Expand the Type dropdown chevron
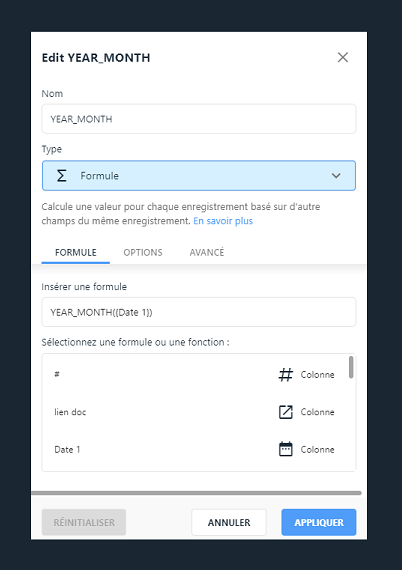The height and width of the screenshot is (570, 402). 336,176
